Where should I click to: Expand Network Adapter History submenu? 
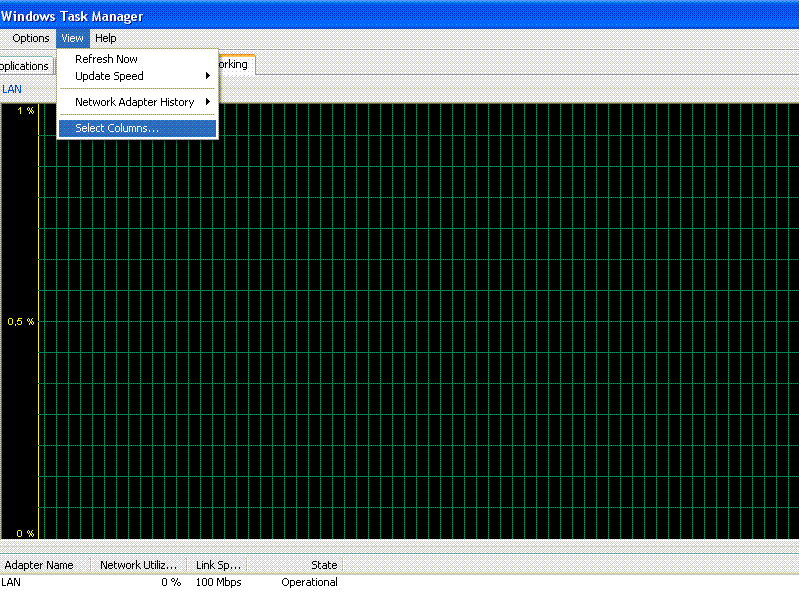(x=138, y=102)
